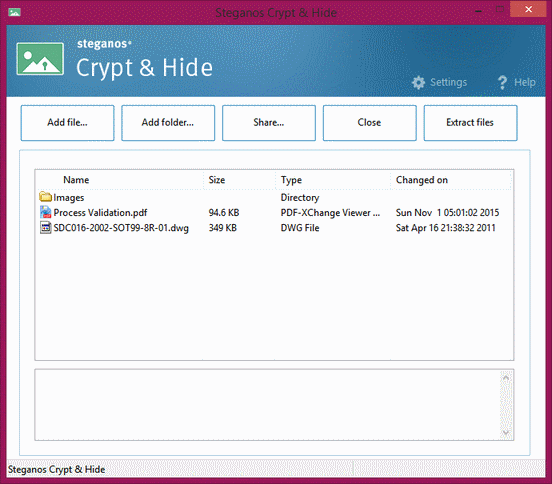The height and width of the screenshot is (484, 552).
Task: Click the scroll down arrow in the lower text box
Action: coord(506,432)
